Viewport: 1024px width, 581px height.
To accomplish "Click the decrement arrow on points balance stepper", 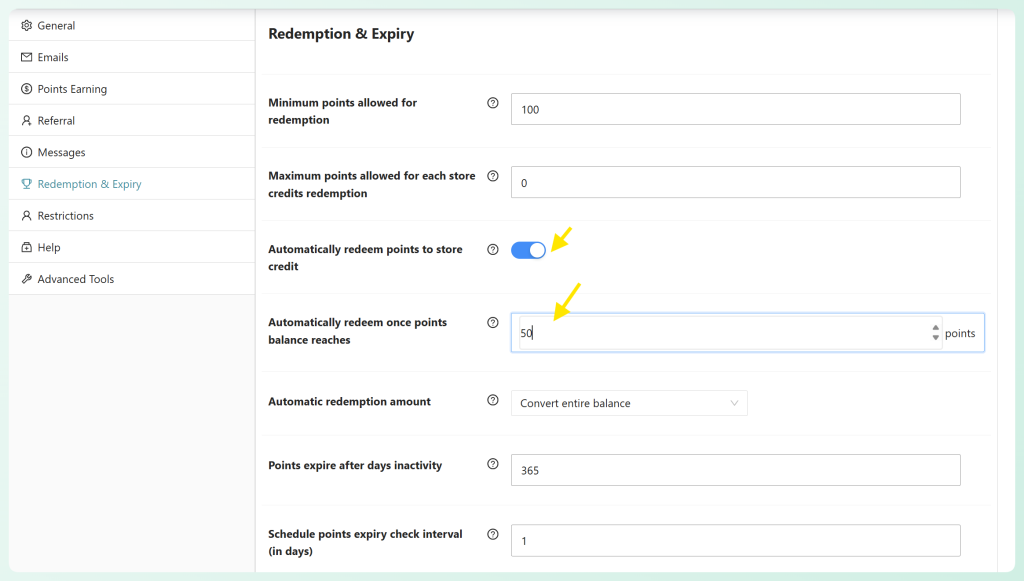I will tap(936, 338).
